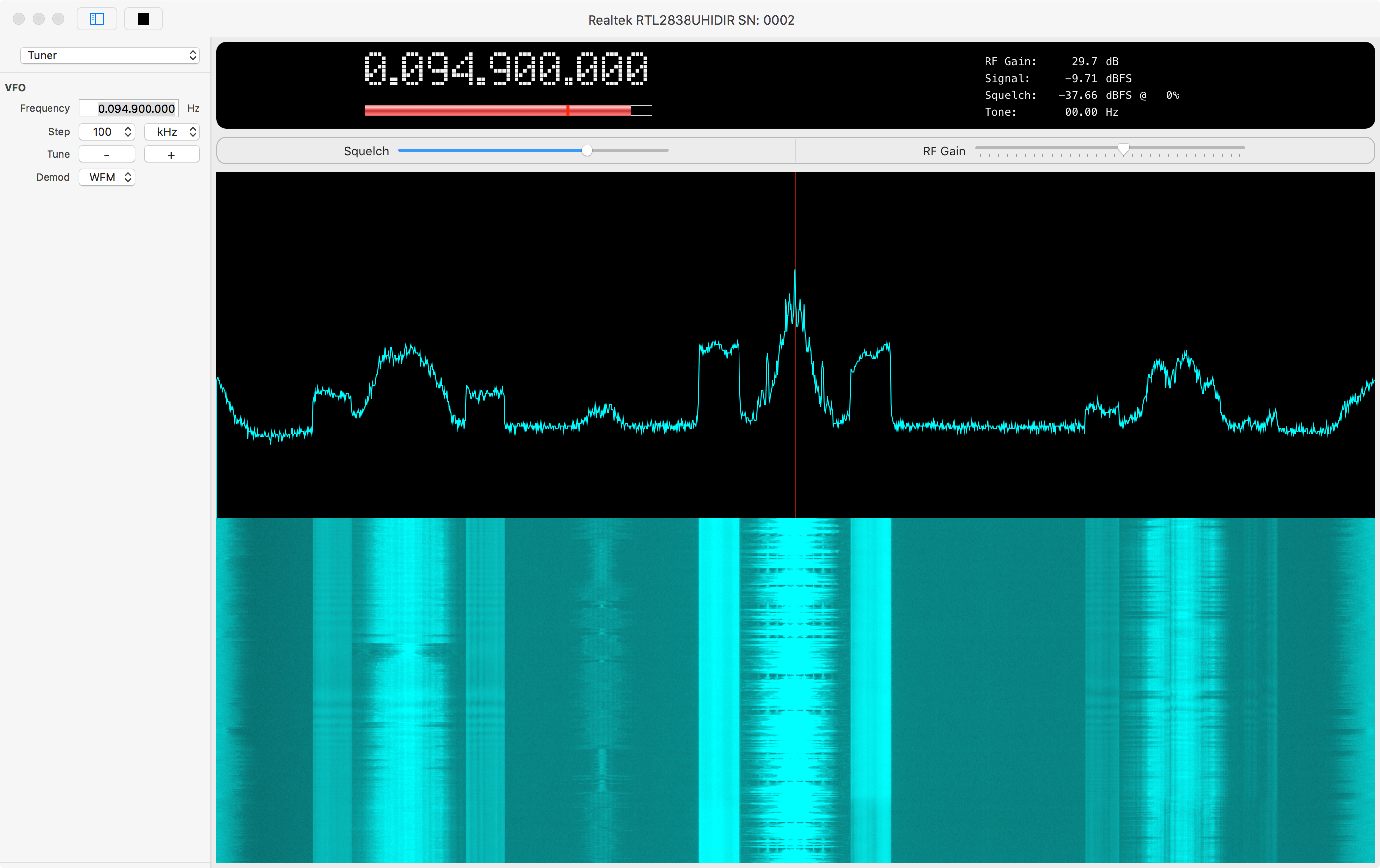Click the macOS window close button
The height and width of the screenshot is (868, 1380).
tap(19, 19)
